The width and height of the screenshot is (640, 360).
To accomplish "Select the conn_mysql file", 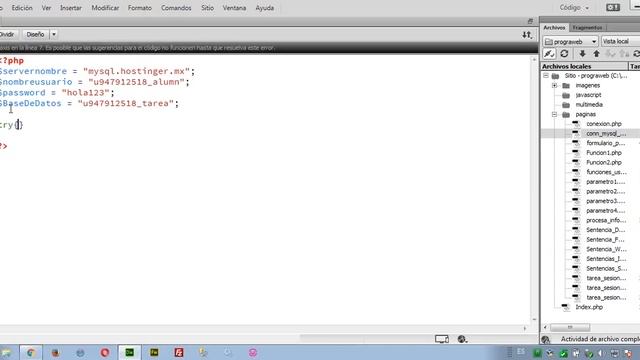I will click(x=606, y=133).
